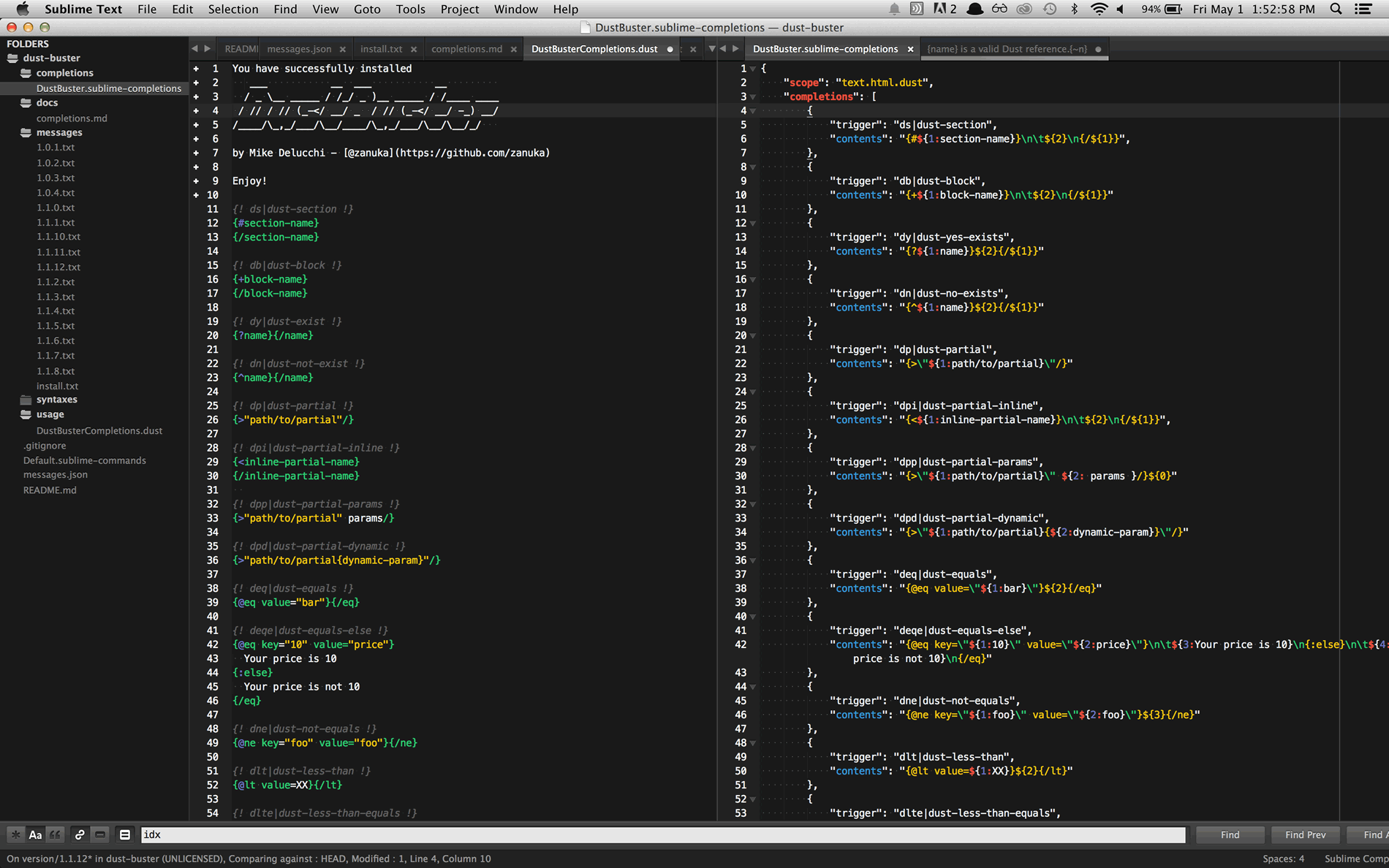
Task: Open the File menu
Action: (x=147, y=9)
